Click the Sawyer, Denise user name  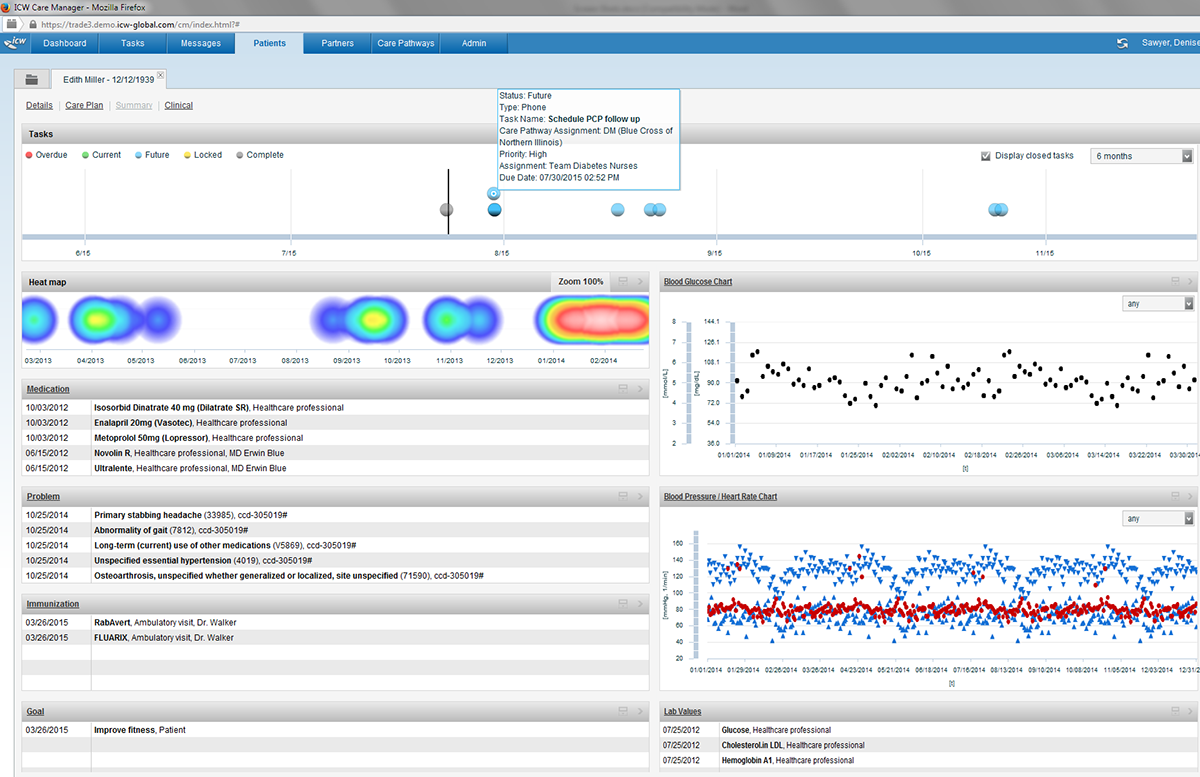(x=1169, y=43)
